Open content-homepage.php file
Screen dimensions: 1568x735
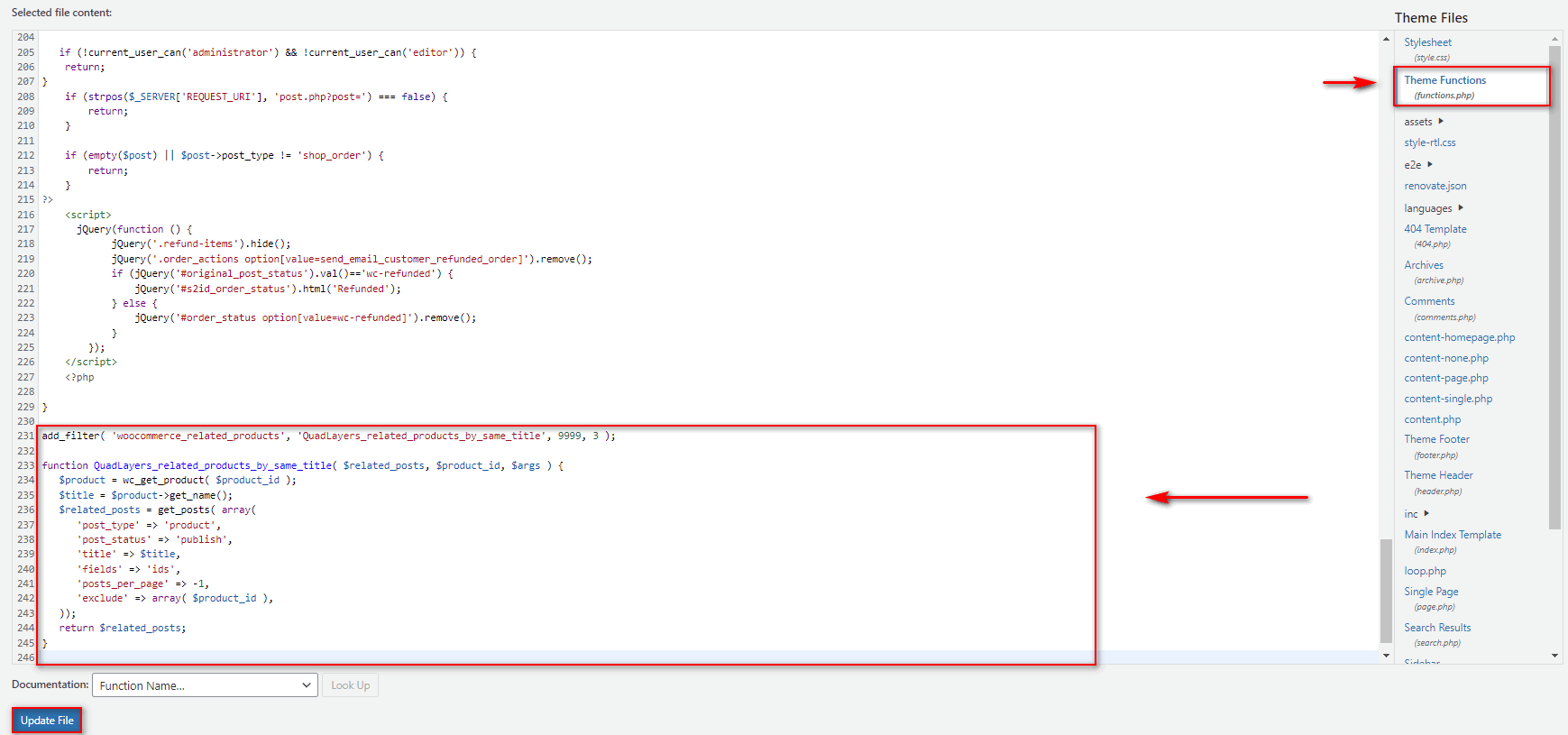(x=1459, y=337)
